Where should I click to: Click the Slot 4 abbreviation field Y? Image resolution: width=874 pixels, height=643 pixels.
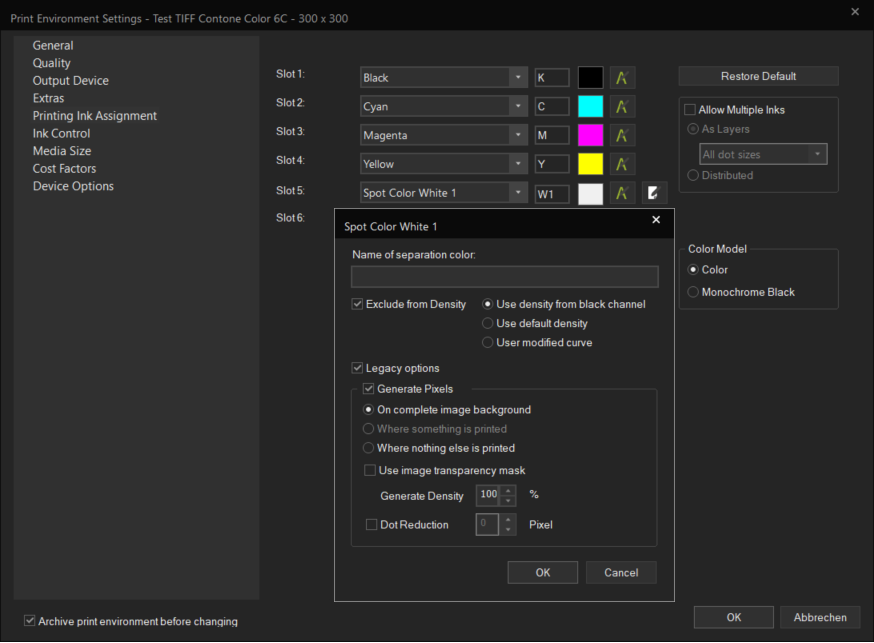click(x=552, y=164)
